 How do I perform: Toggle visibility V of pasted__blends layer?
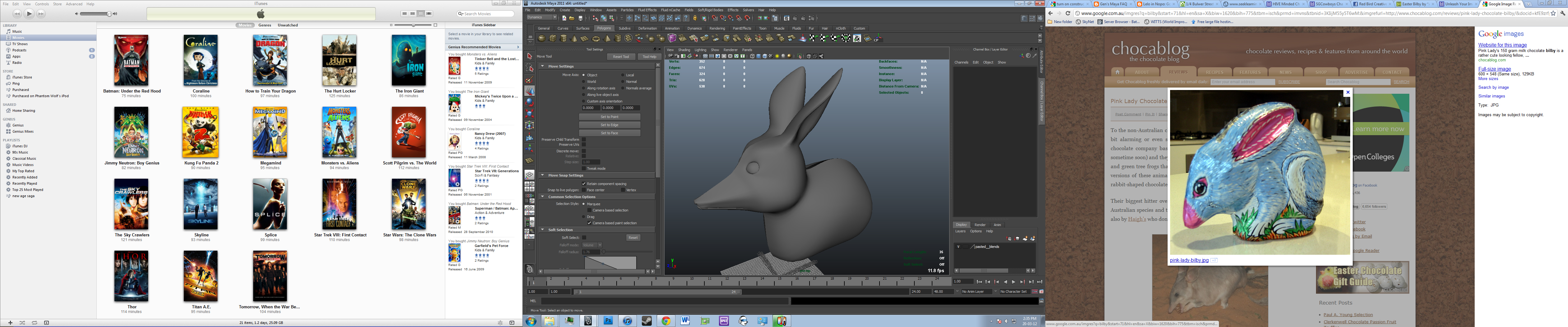(x=959, y=247)
